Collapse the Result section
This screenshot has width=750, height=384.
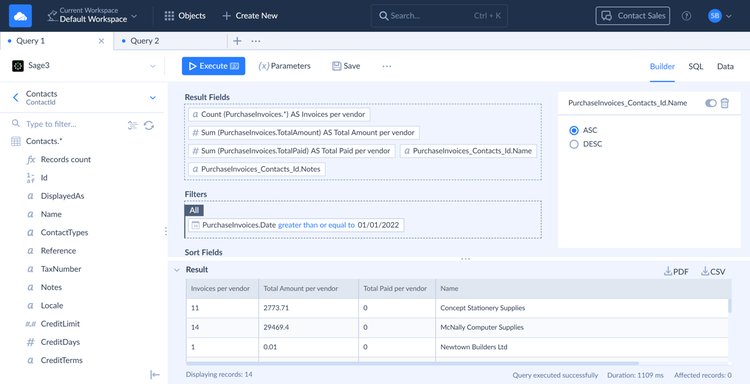(176, 270)
